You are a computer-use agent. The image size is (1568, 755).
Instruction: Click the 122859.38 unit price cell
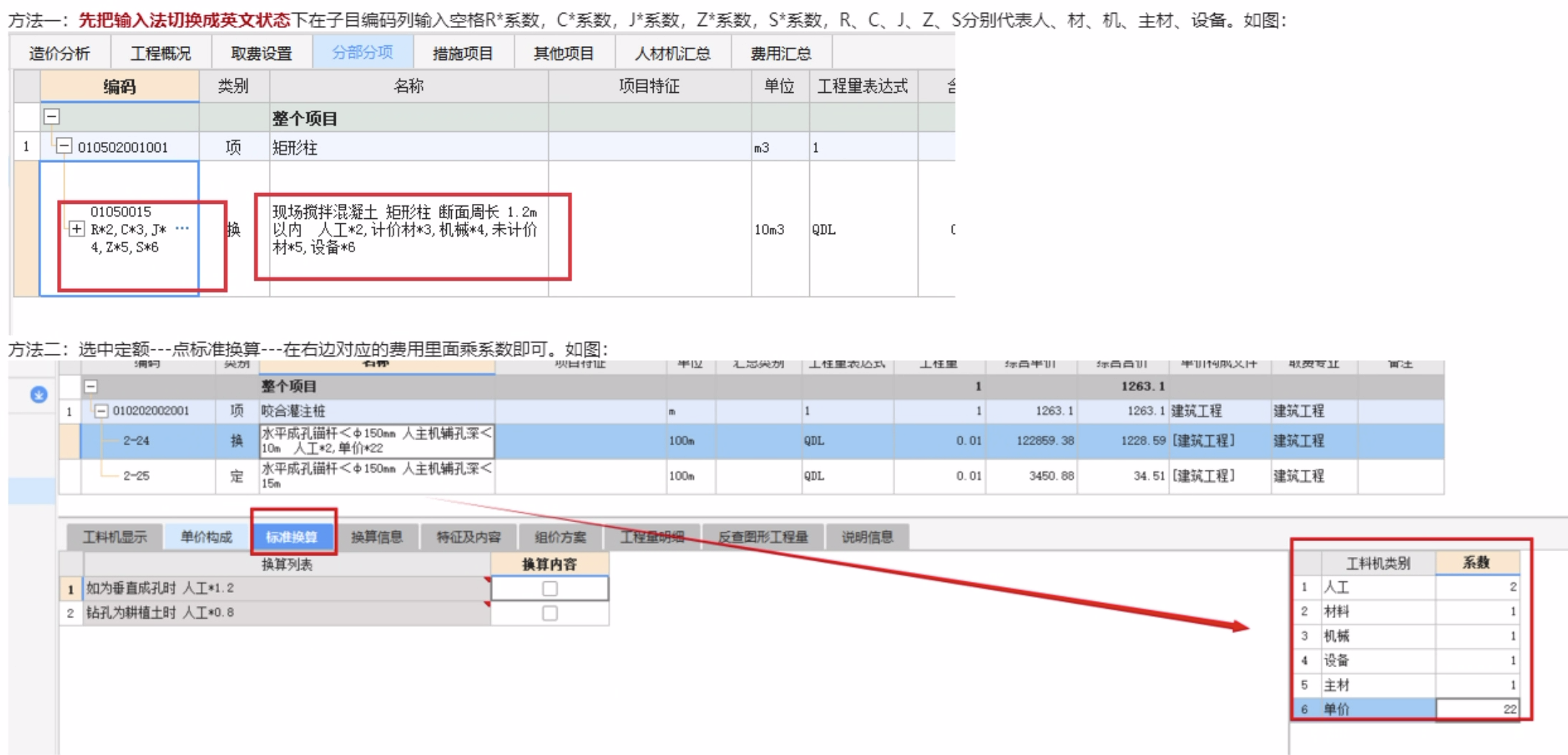click(1031, 441)
